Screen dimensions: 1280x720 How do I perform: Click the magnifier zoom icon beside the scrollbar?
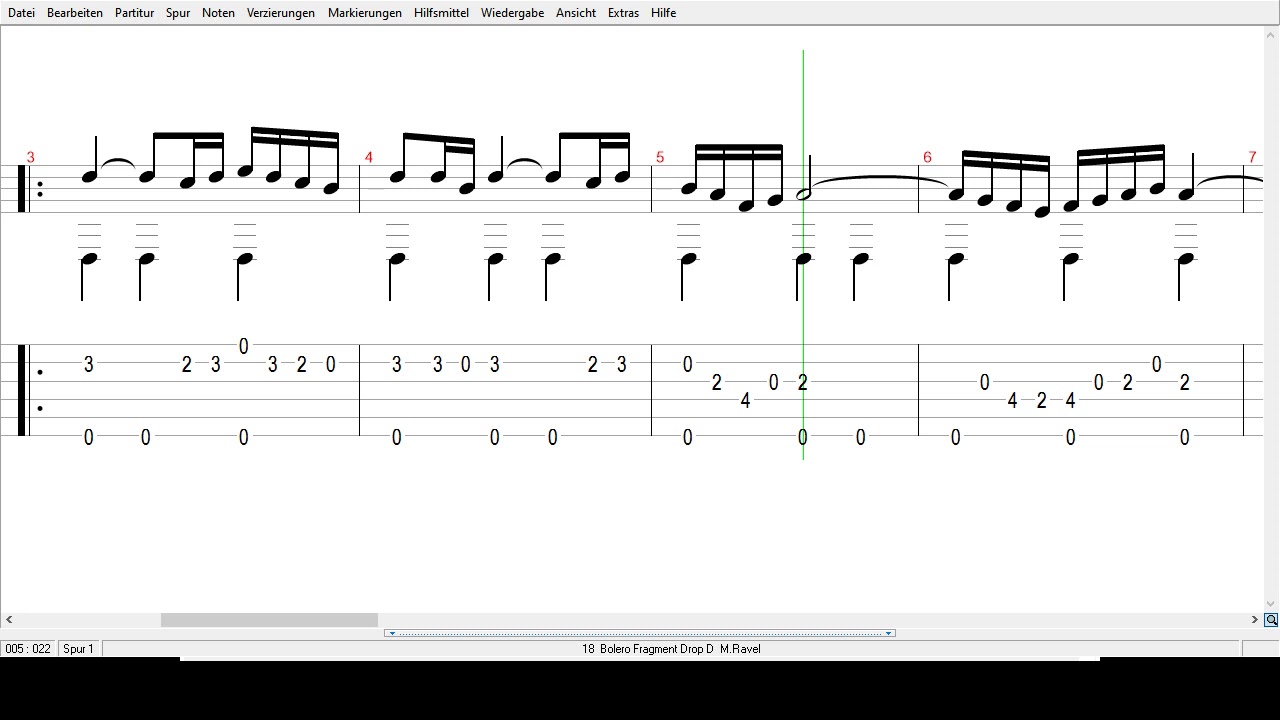pos(1271,620)
